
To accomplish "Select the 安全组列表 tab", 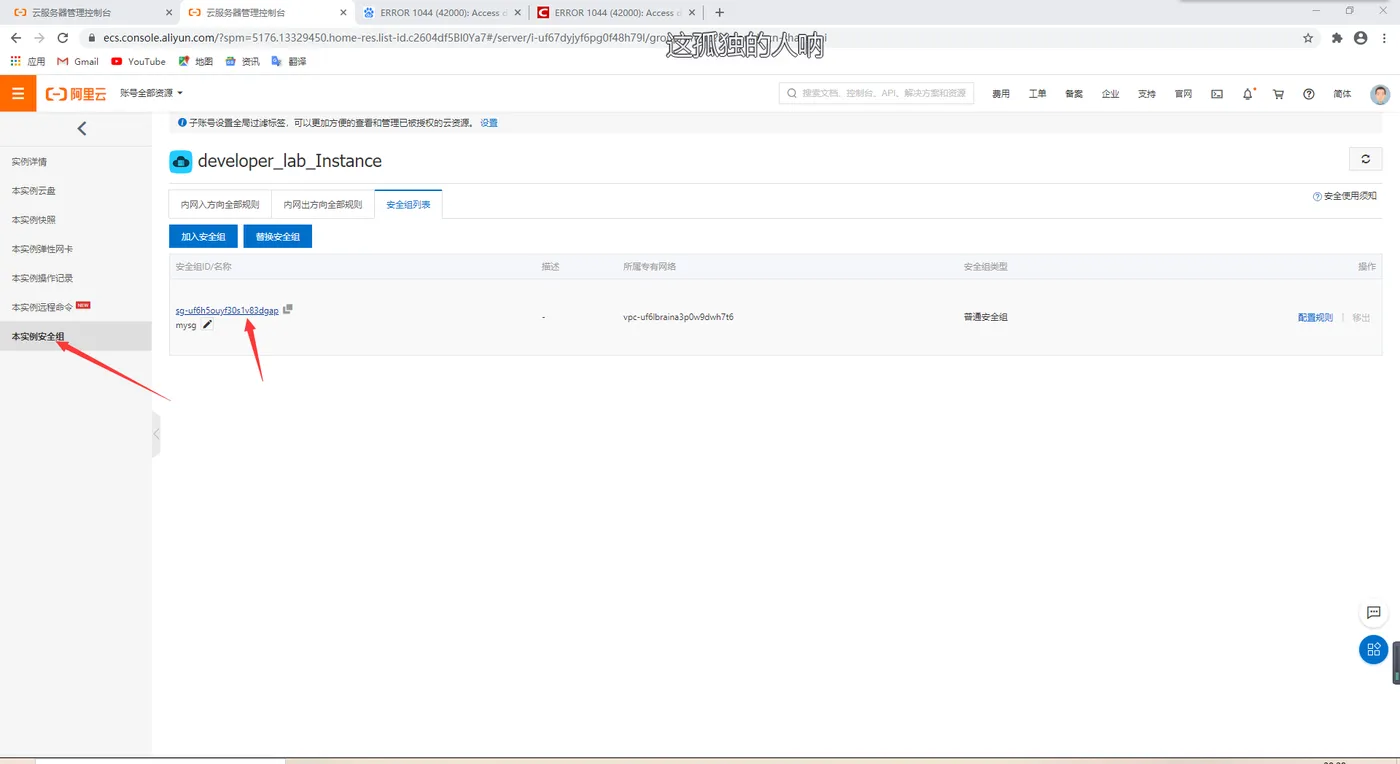I will [408, 205].
